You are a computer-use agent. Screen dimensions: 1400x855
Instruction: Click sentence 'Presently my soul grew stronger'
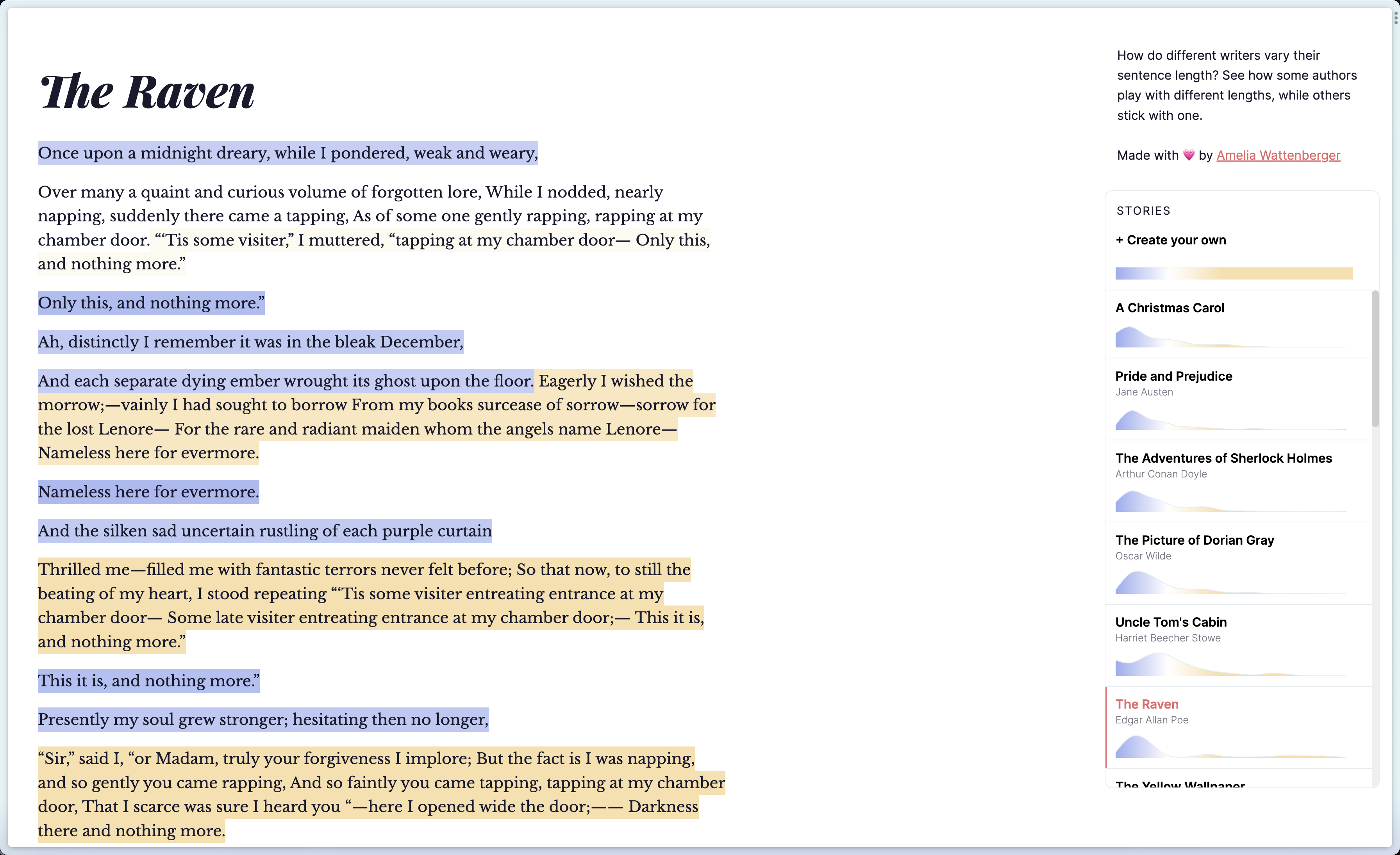tap(263, 719)
